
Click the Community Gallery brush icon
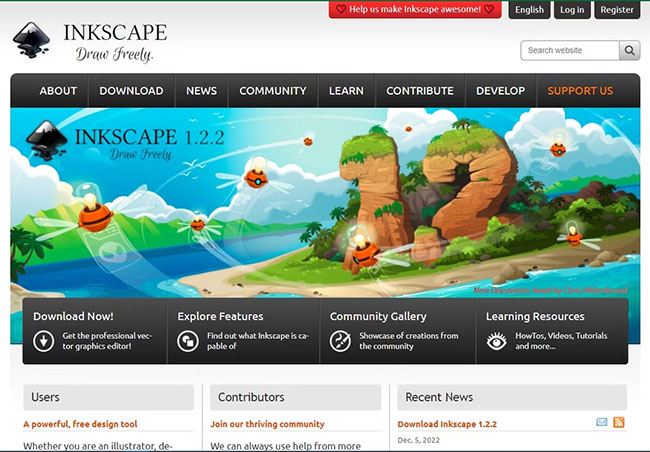pyautogui.click(x=340, y=341)
